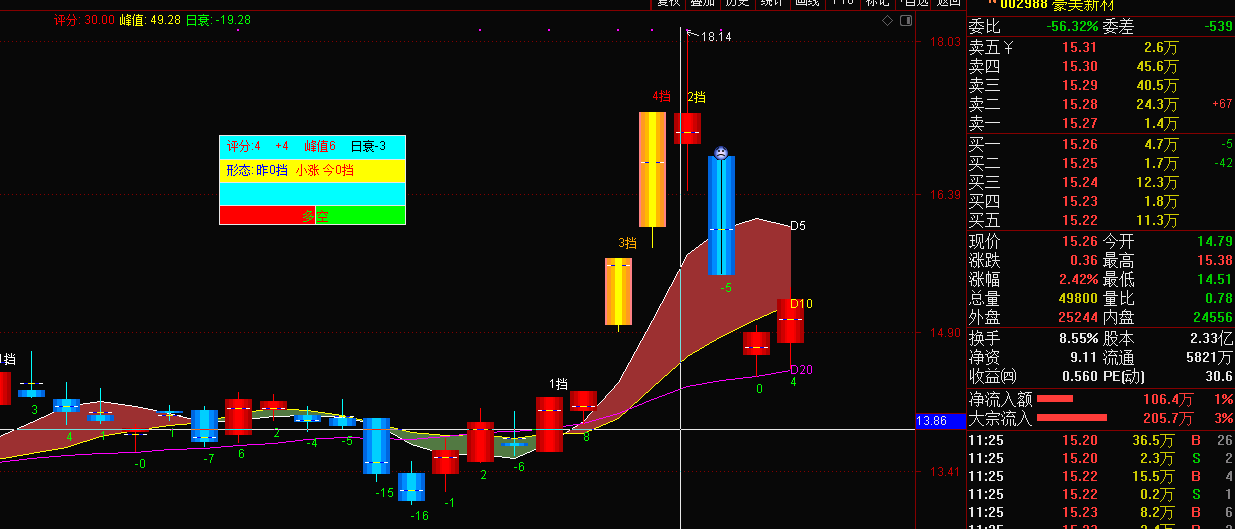Click the 流通 value 5821万
The image size is (1235, 529).
(x=1211, y=357)
